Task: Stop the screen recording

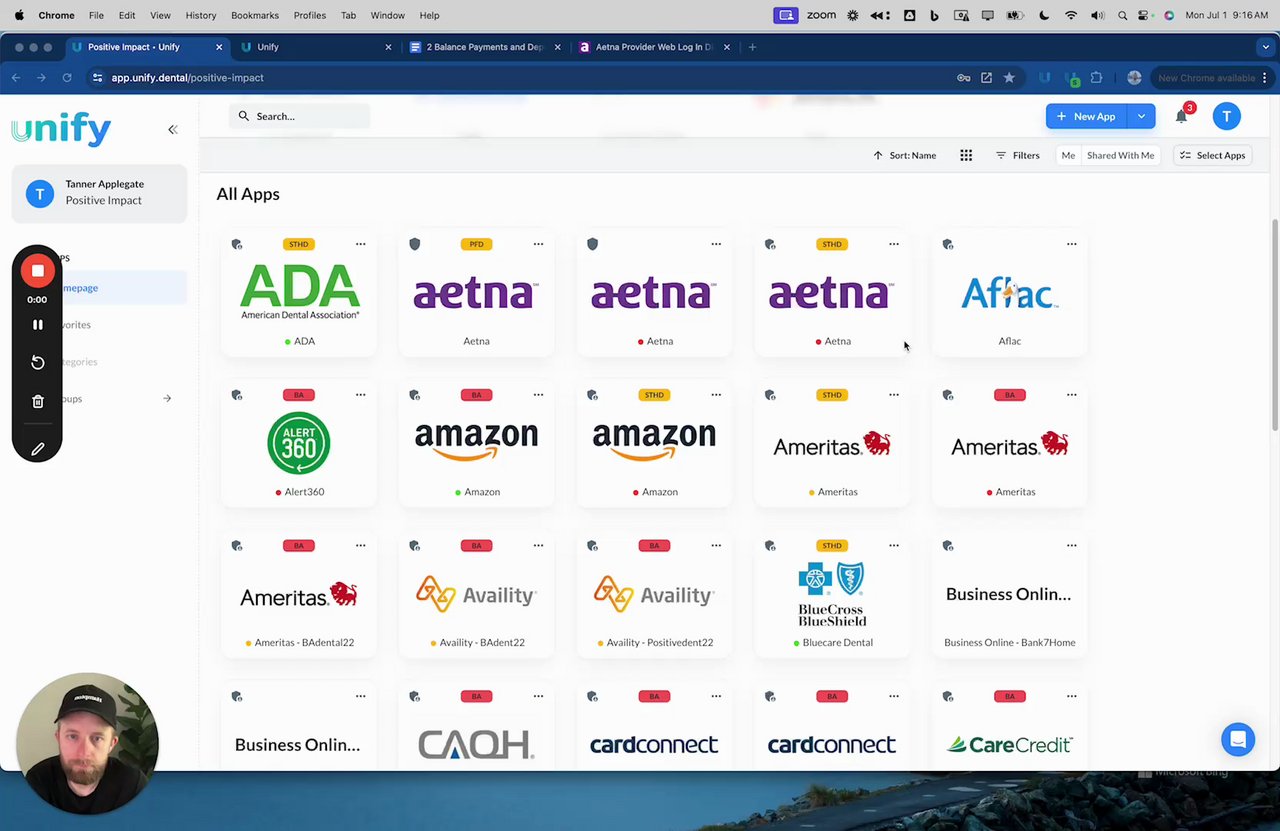Action: (38, 270)
